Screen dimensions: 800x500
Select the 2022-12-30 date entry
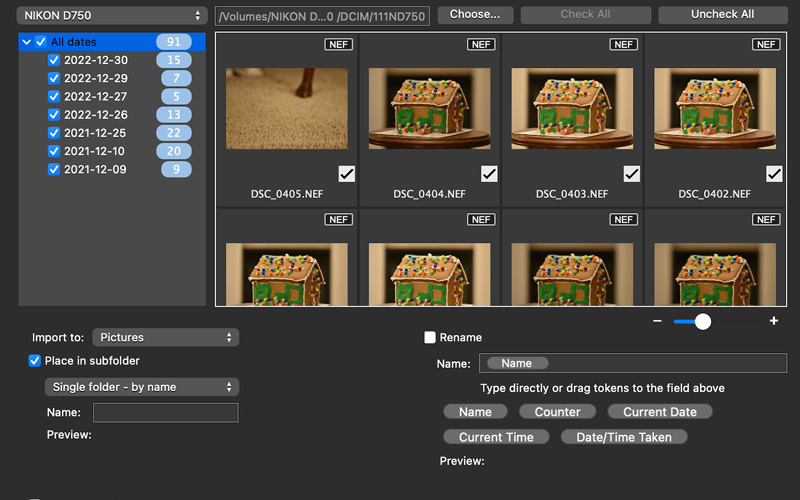coord(95,60)
